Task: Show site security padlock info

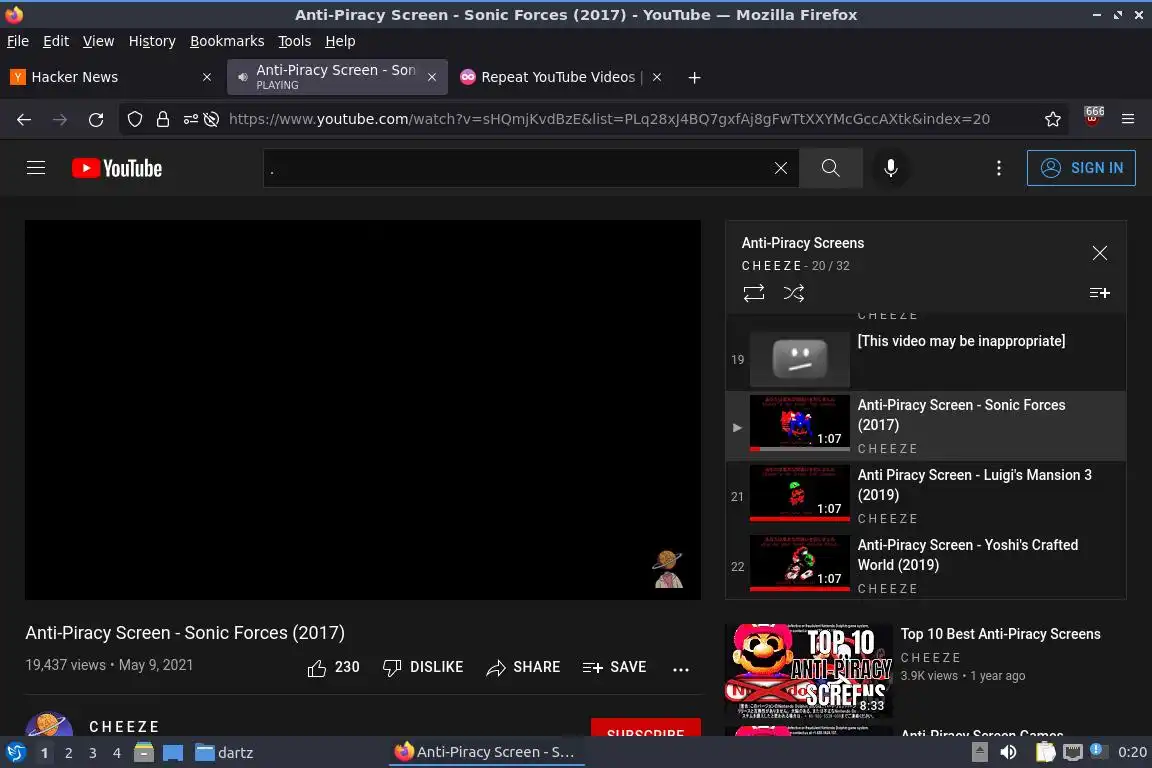Action: click(x=162, y=119)
